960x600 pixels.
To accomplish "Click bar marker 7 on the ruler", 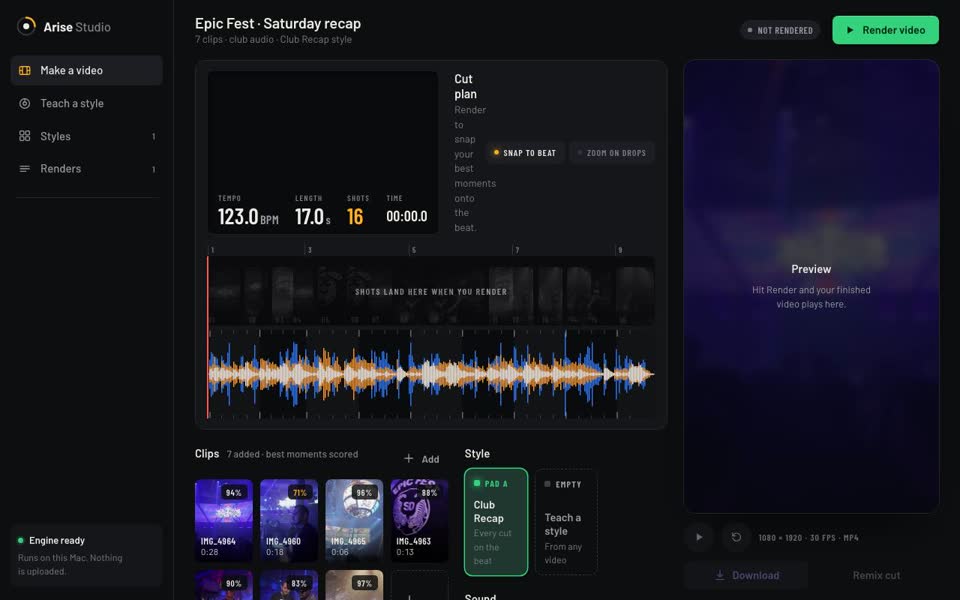I will tap(517, 250).
